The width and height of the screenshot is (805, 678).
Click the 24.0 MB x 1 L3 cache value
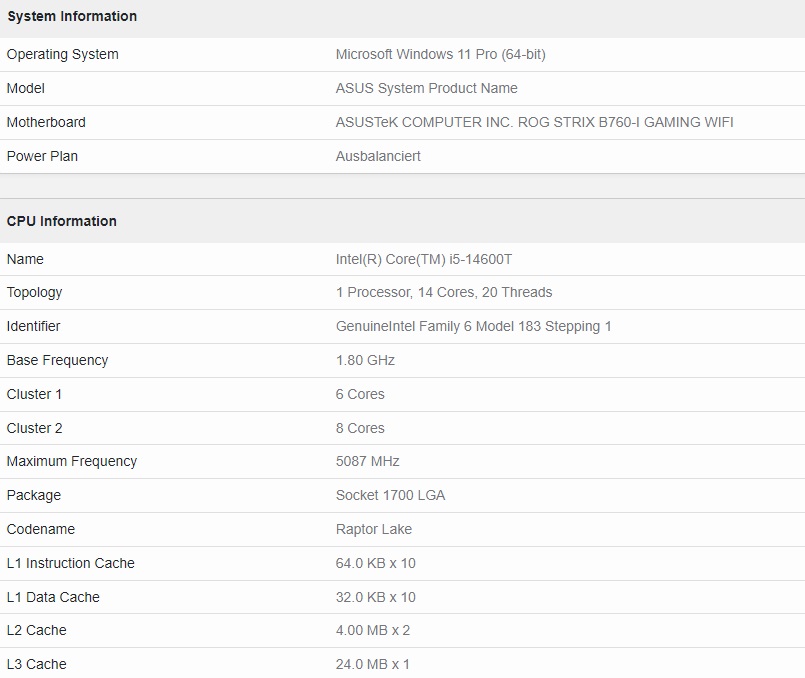(373, 664)
